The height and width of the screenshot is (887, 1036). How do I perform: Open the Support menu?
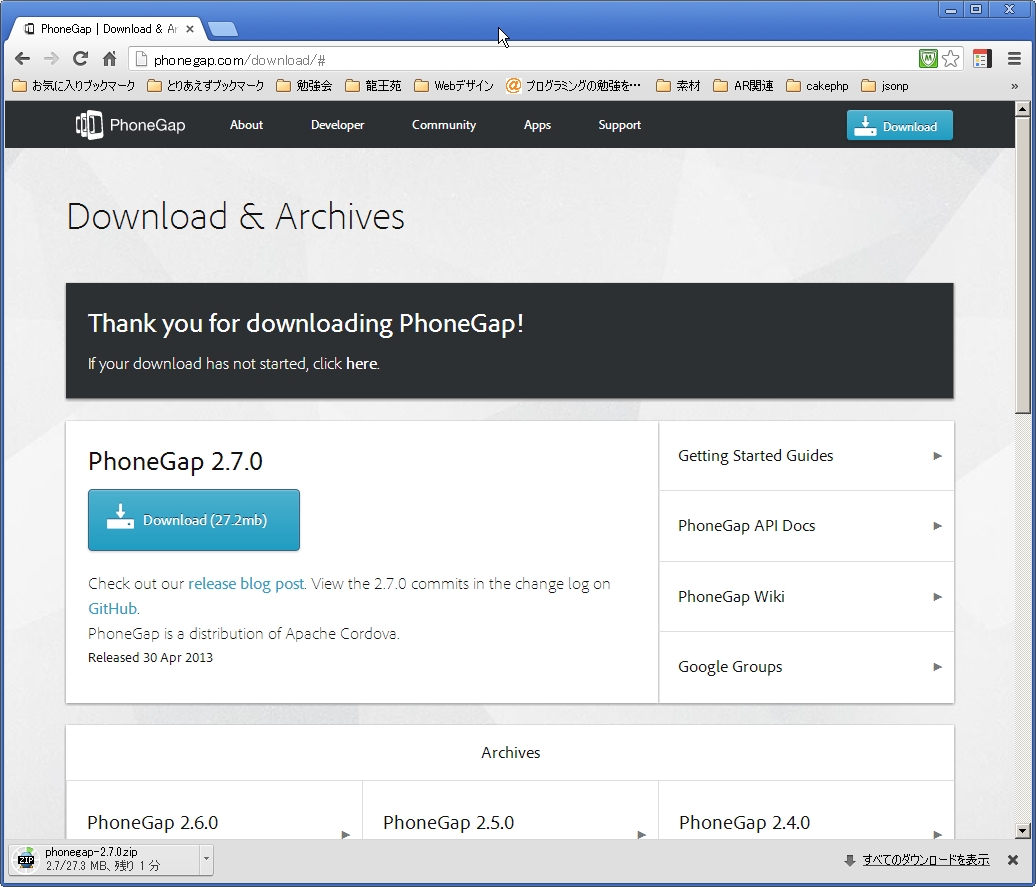click(x=620, y=125)
